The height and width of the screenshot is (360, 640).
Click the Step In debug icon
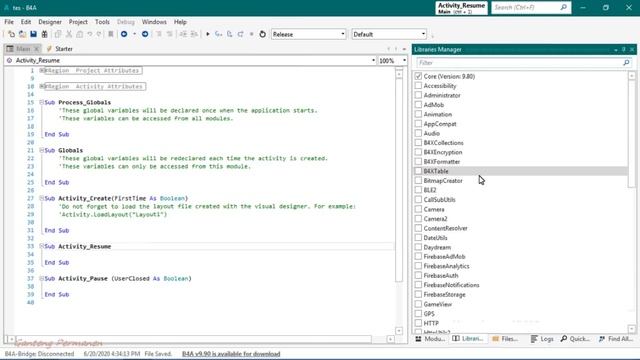218,34
